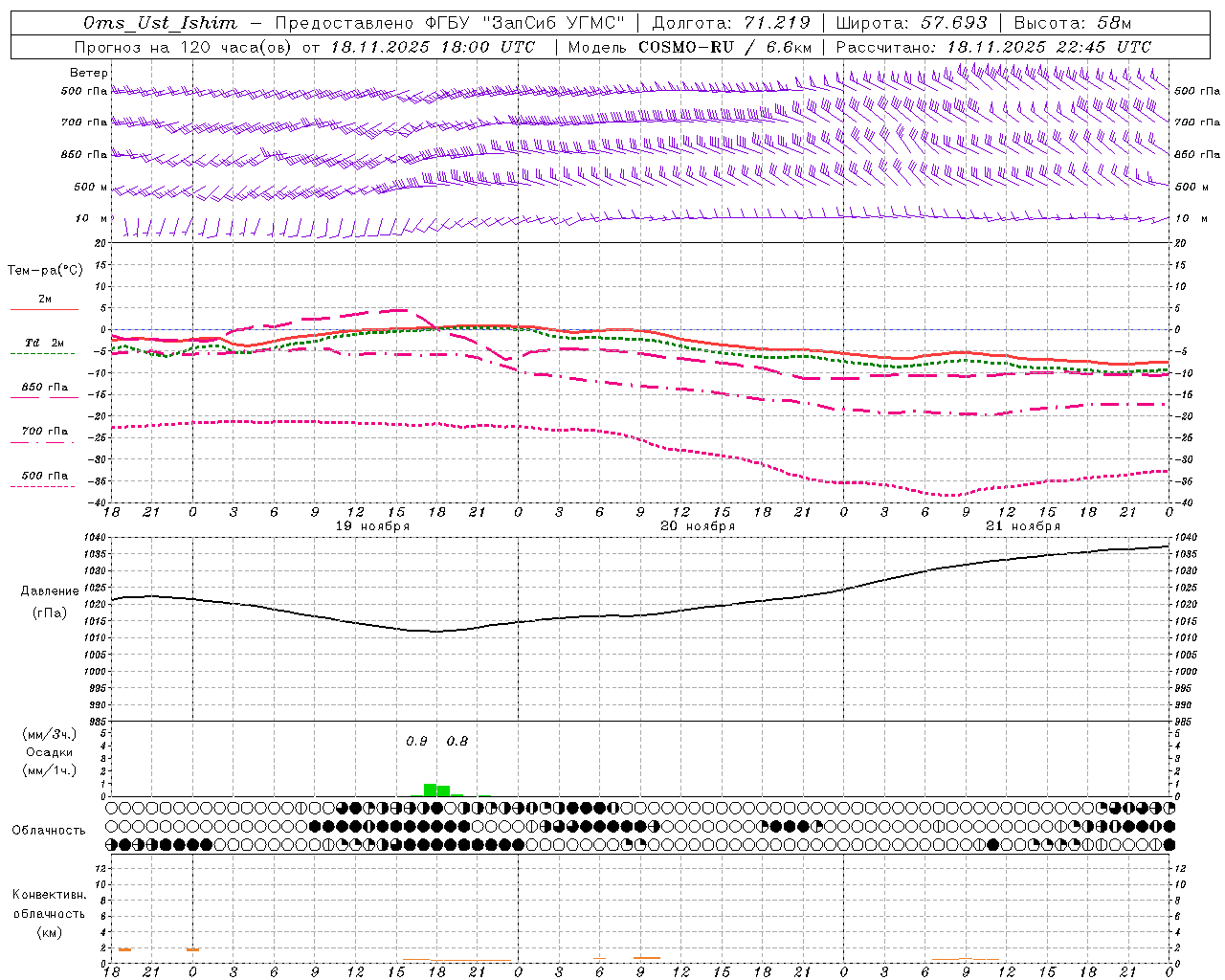Click the Модель COSMO-RU / 6.6км label
Viewport: 1225px width, 980px height.
[689, 47]
